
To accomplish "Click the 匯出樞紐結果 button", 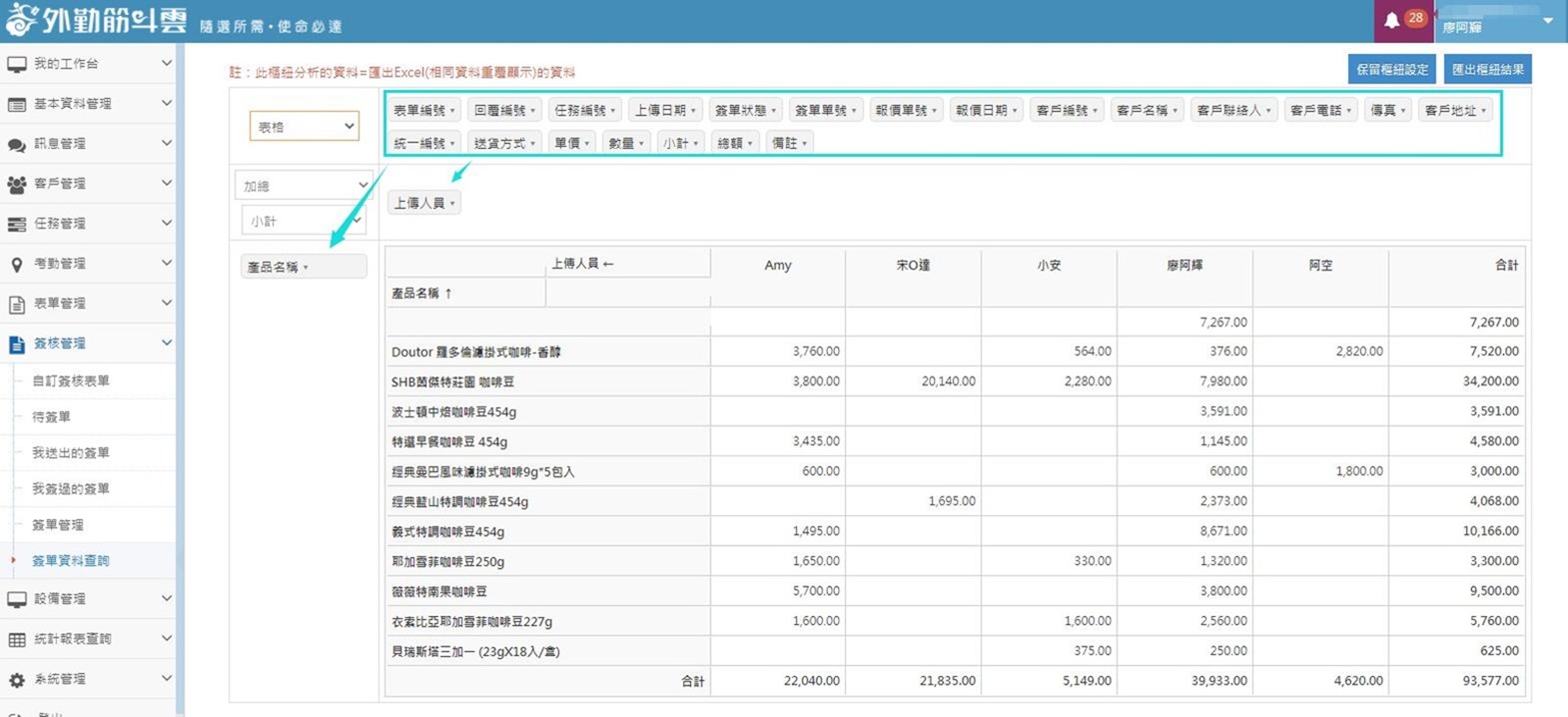I will (1487, 69).
